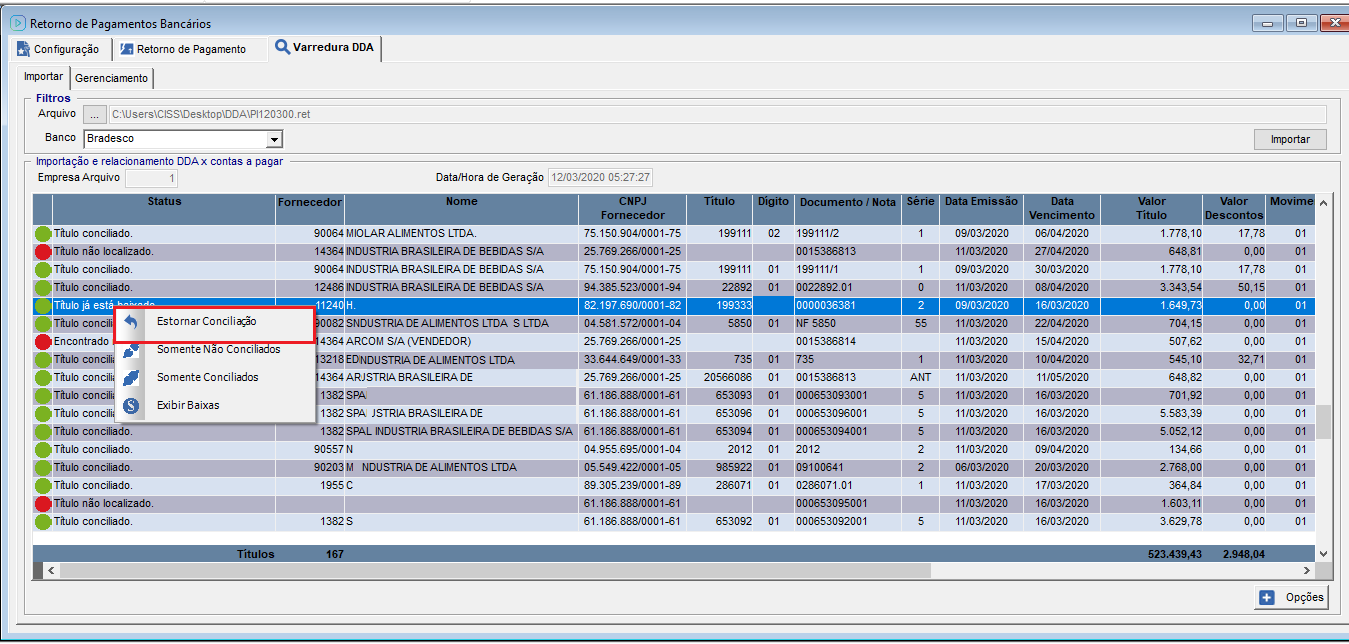Click the Retorno de Pagamento tab icon

(126, 49)
